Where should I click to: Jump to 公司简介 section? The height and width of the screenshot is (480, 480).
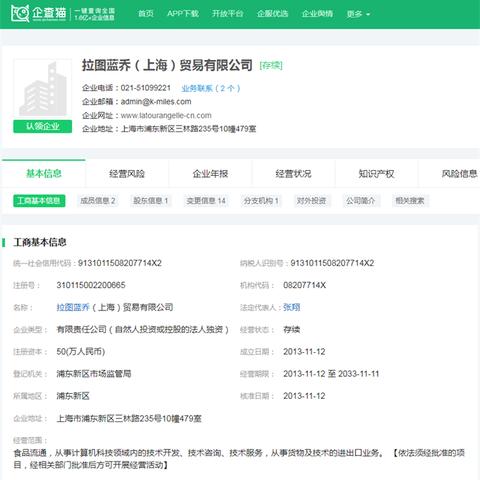pos(361,201)
